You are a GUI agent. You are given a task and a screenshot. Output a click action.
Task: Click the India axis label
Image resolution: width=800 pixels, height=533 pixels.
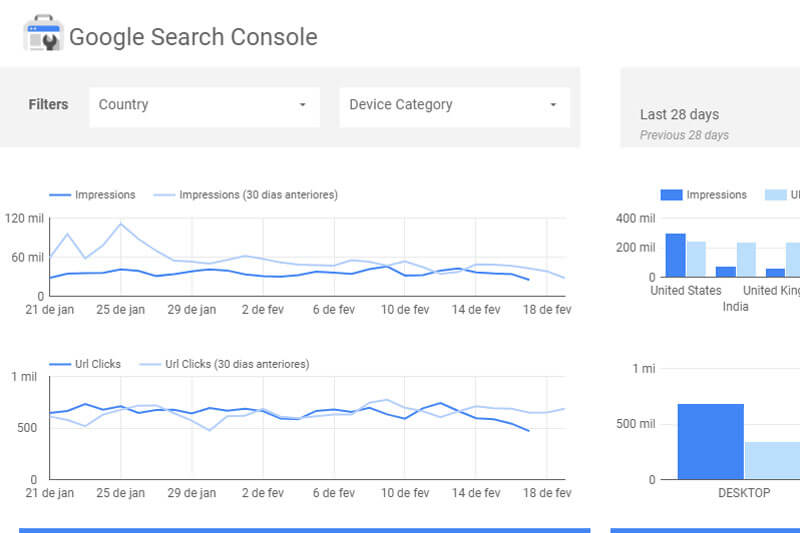[x=736, y=307]
